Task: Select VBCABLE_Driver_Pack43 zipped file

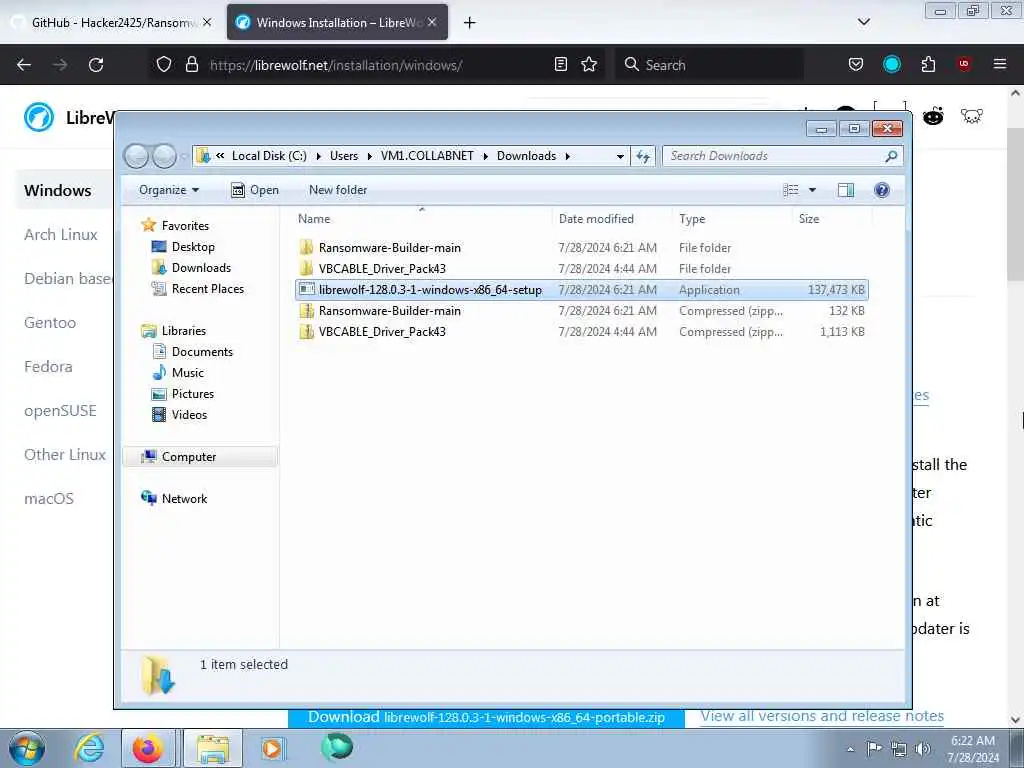Action: [582, 332]
